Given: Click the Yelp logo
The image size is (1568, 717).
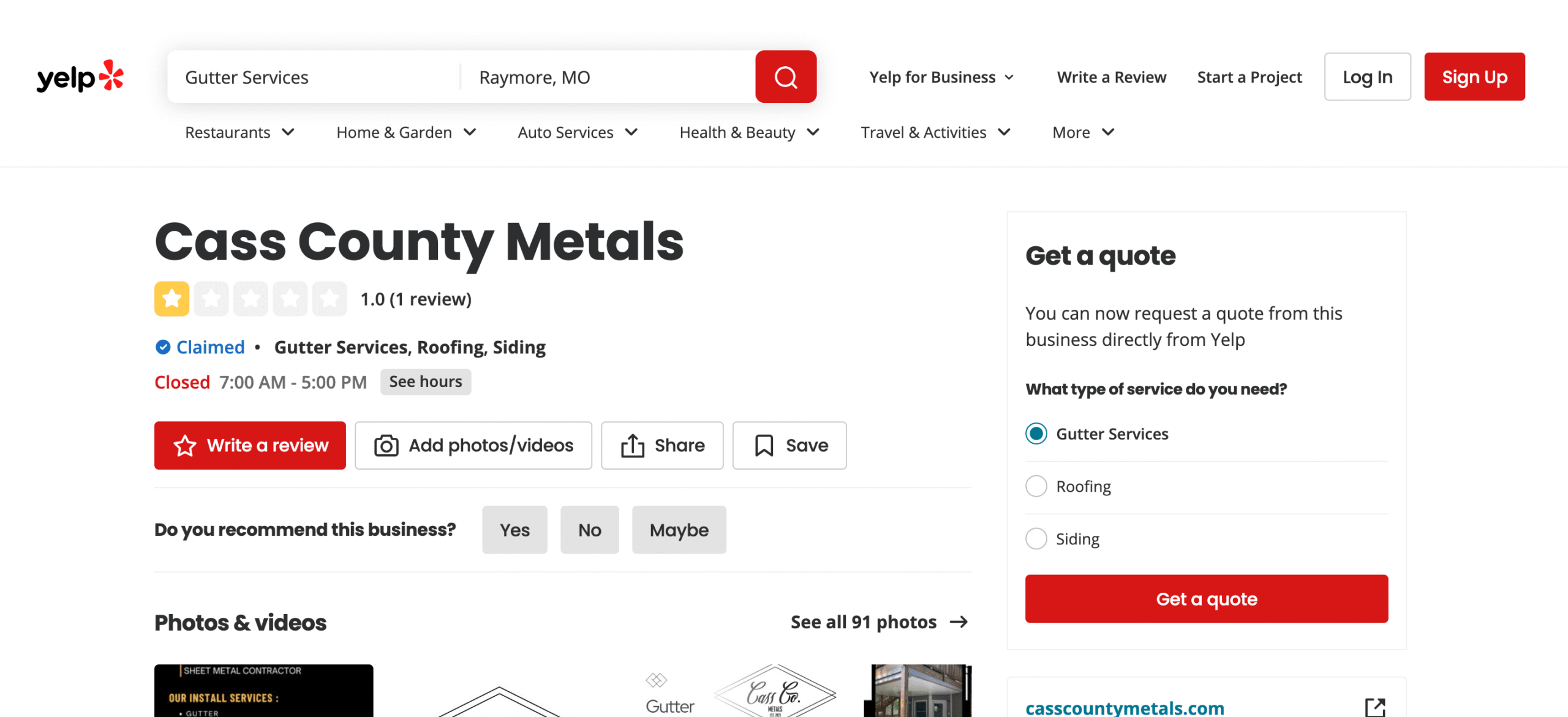Looking at the screenshot, I should (x=80, y=77).
